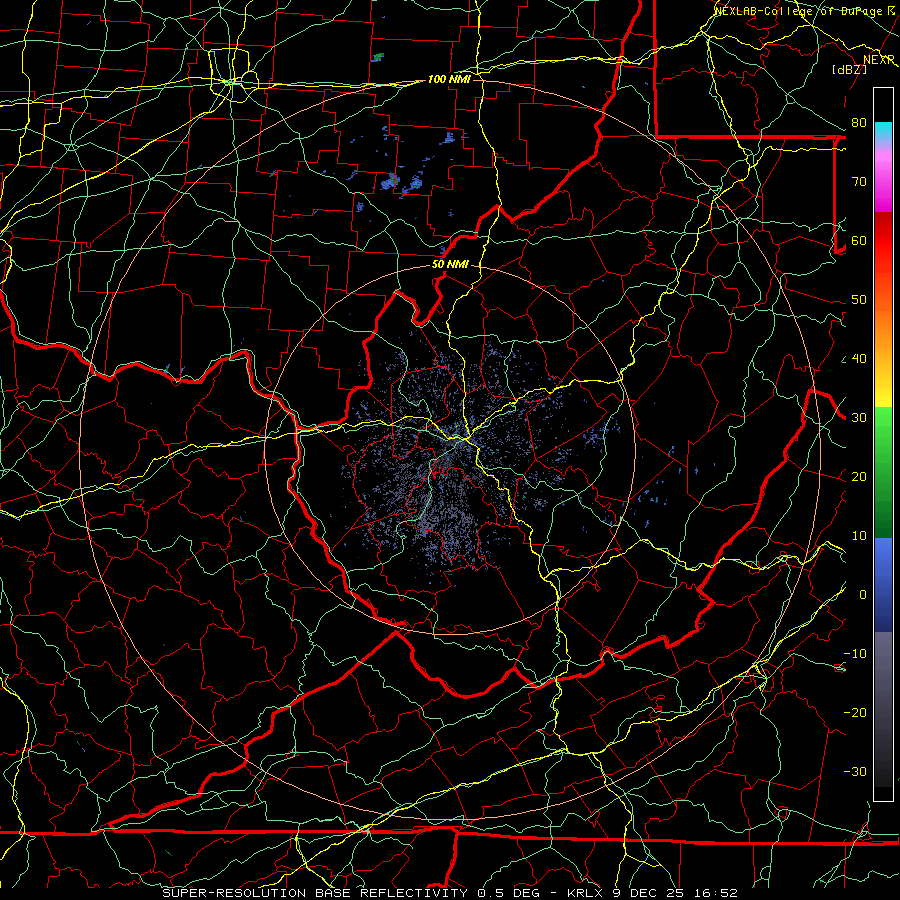Pick the green band of the dBZ color bar
Image resolution: width=900 pixels, height=900 pixels.
tap(883, 472)
